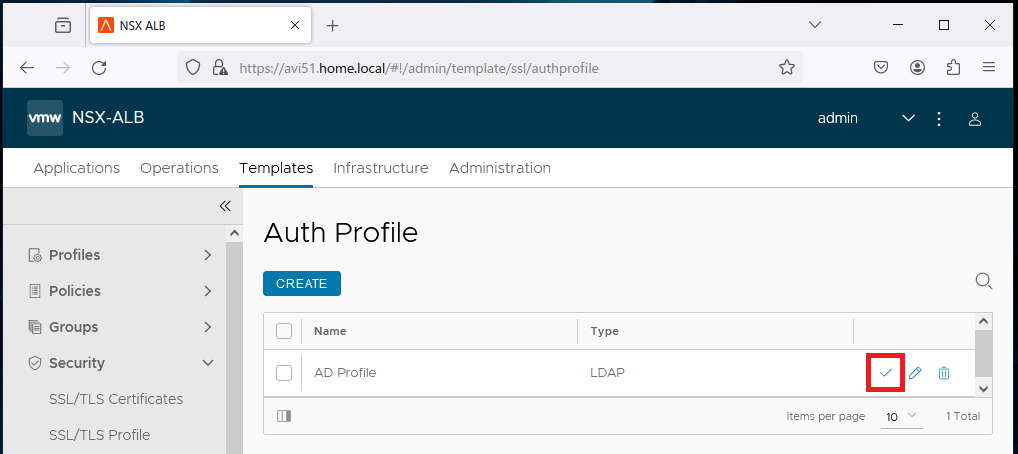Switch to the Infrastructure tab
The width and height of the screenshot is (1018, 454).
click(380, 168)
